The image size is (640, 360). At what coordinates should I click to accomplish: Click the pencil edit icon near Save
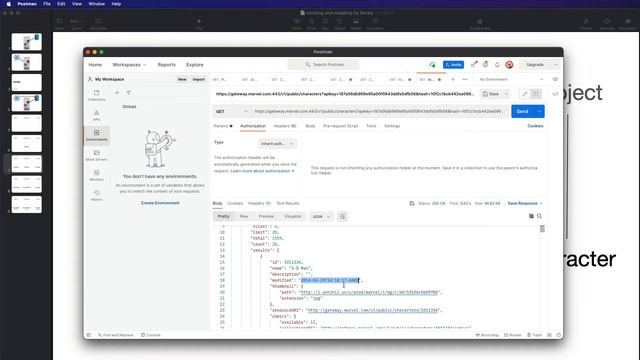[x=524, y=94]
